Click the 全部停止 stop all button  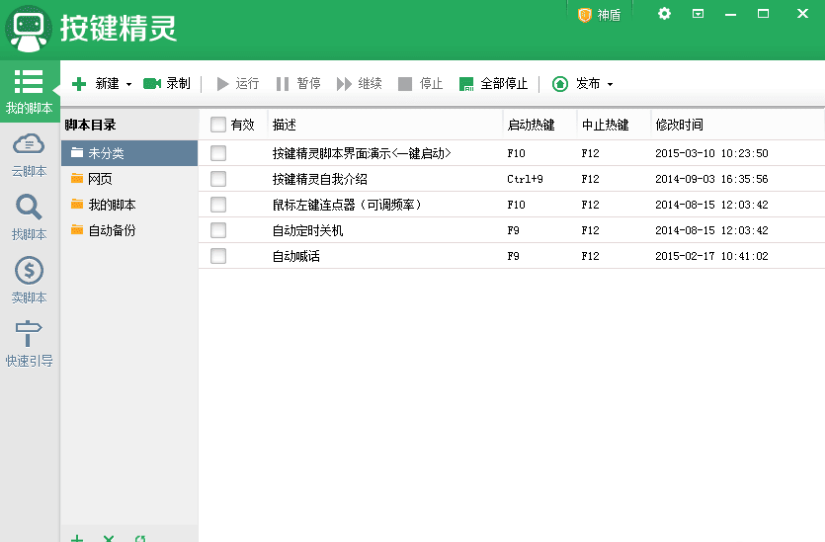point(493,84)
